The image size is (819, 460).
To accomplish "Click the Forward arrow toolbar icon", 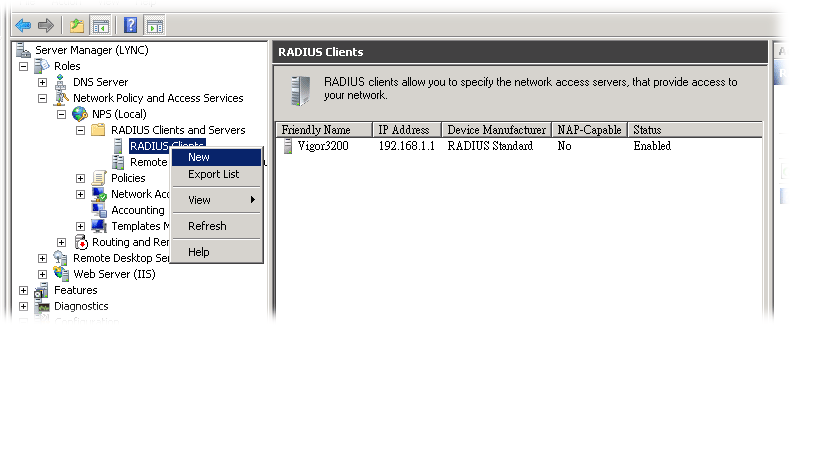I will point(45,25).
